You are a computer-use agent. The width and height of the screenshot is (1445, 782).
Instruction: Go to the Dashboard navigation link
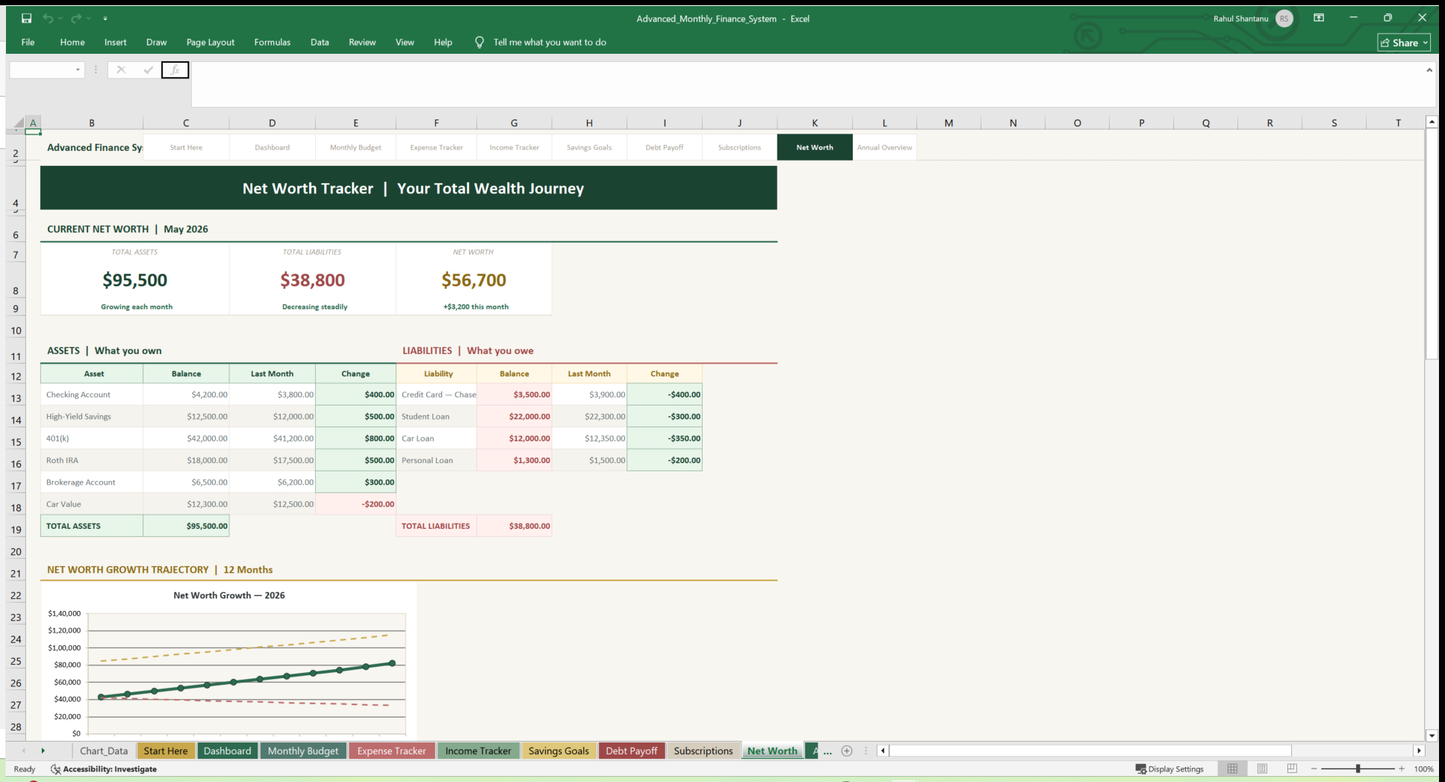272,147
